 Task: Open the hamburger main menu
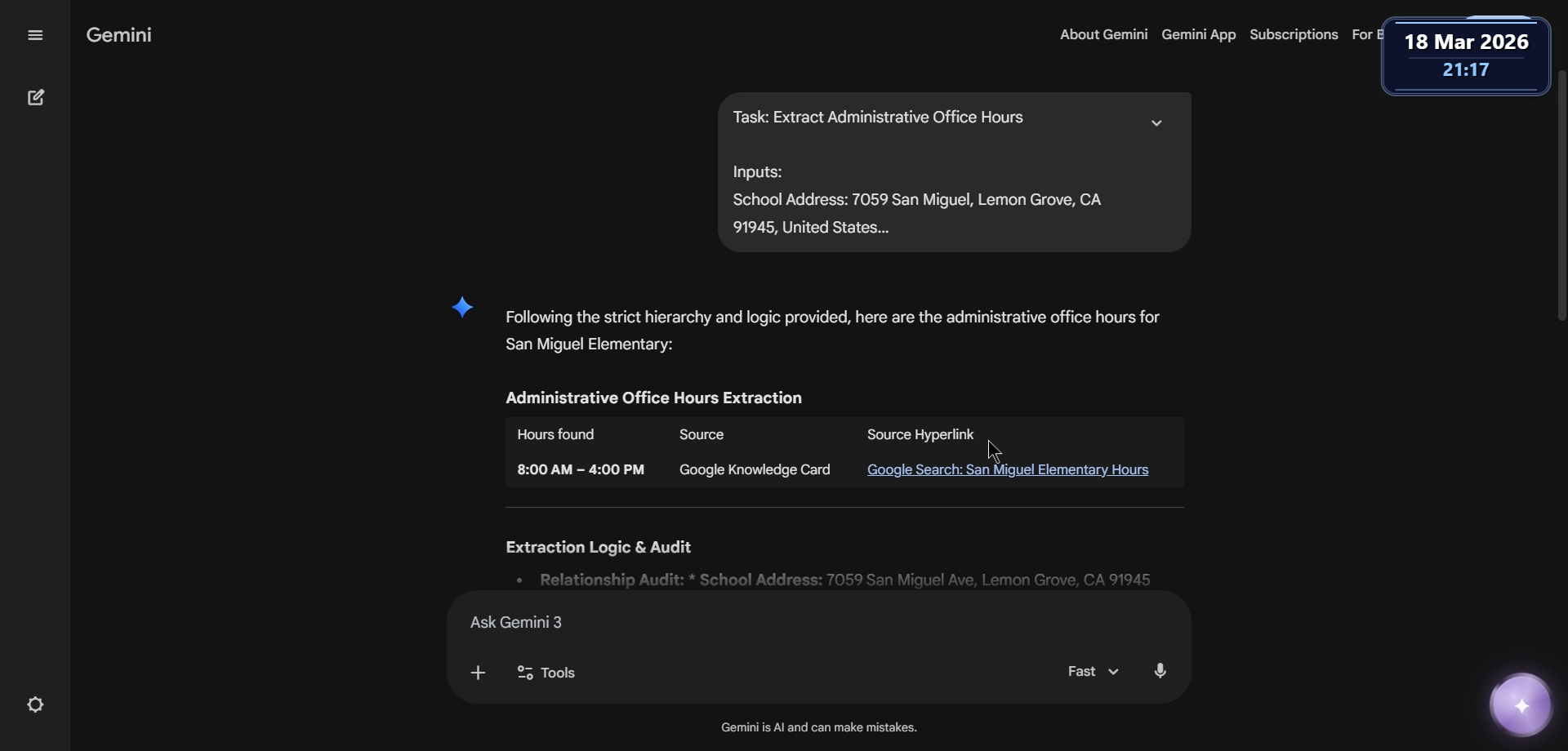(x=35, y=35)
